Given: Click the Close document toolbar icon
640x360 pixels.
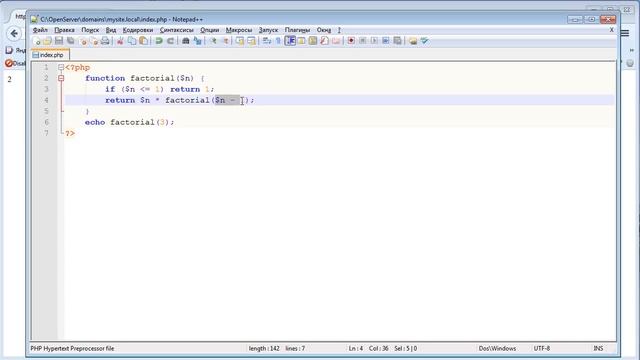Looking at the screenshot, I should (x=83, y=41).
